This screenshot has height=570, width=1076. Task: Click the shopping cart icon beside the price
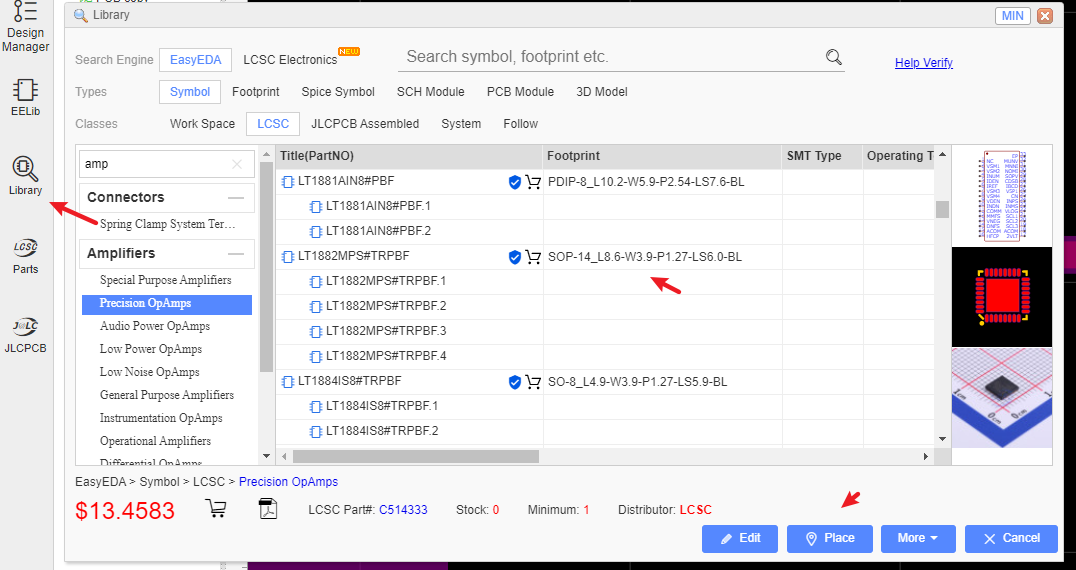[x=216, y=509]
